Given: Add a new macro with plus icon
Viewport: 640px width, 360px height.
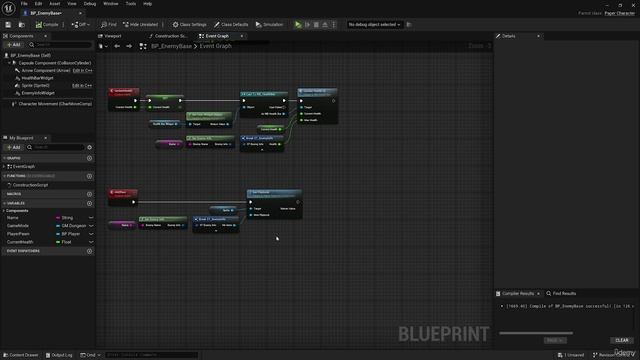Looking at the screenshot, I should [x=89, y=194].
